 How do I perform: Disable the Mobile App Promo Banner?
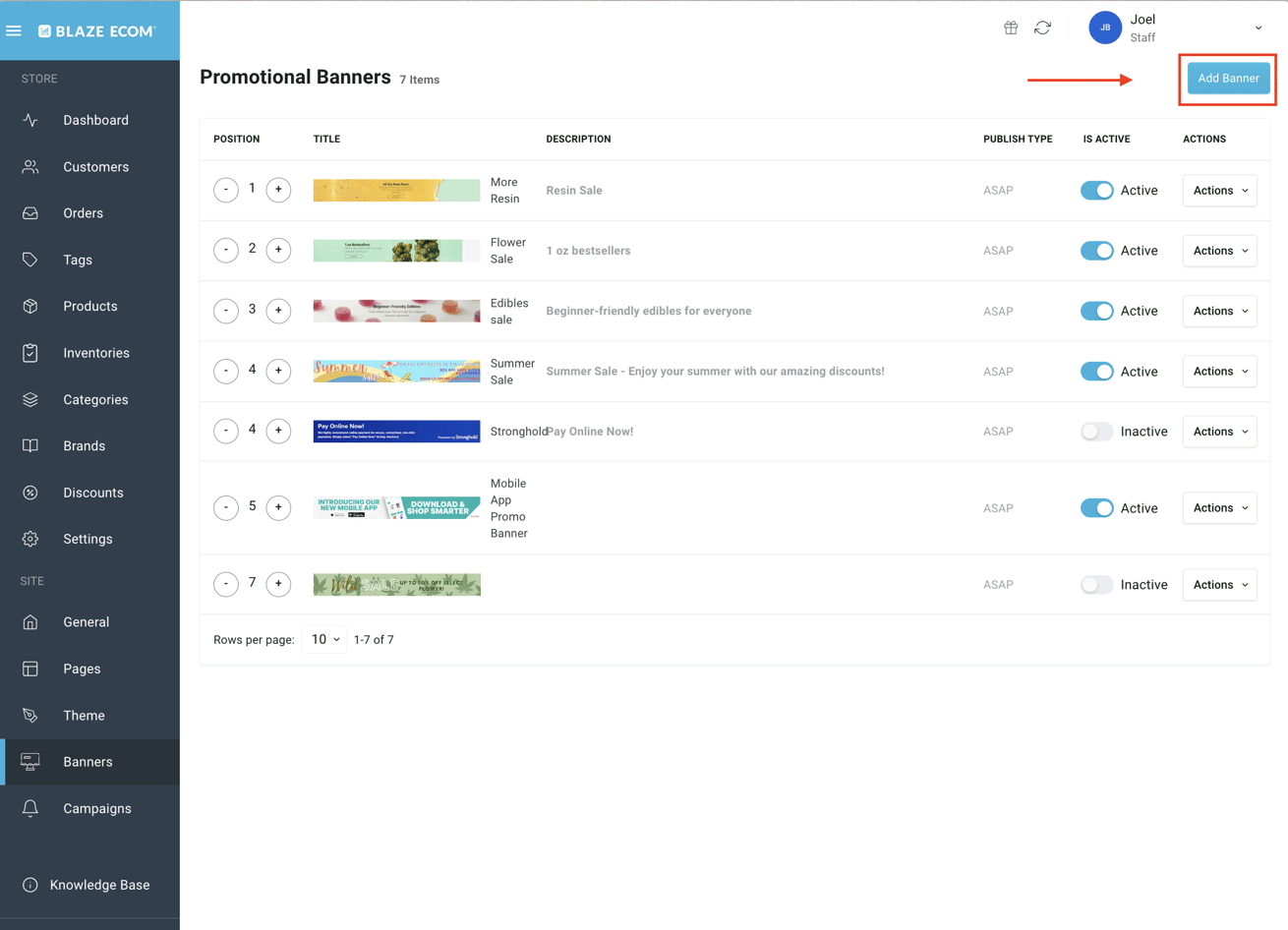coord(1096,507)
